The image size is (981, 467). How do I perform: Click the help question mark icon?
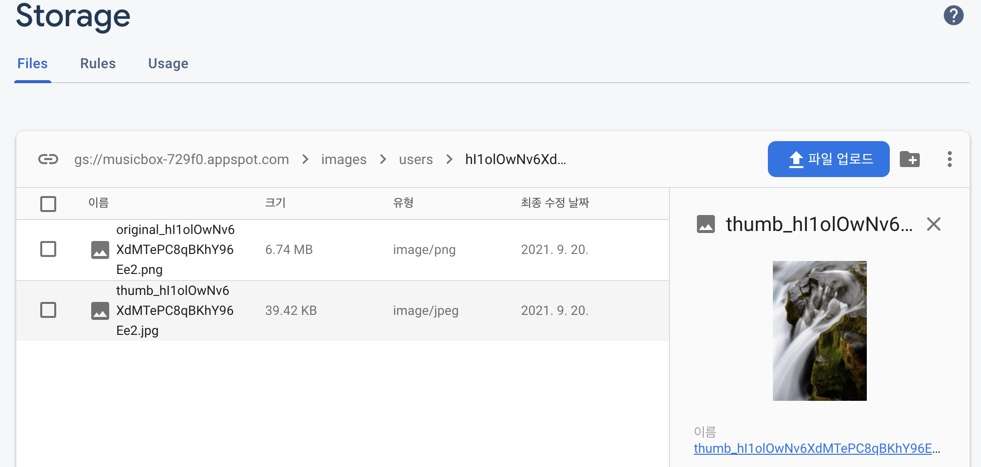[953, 16]
